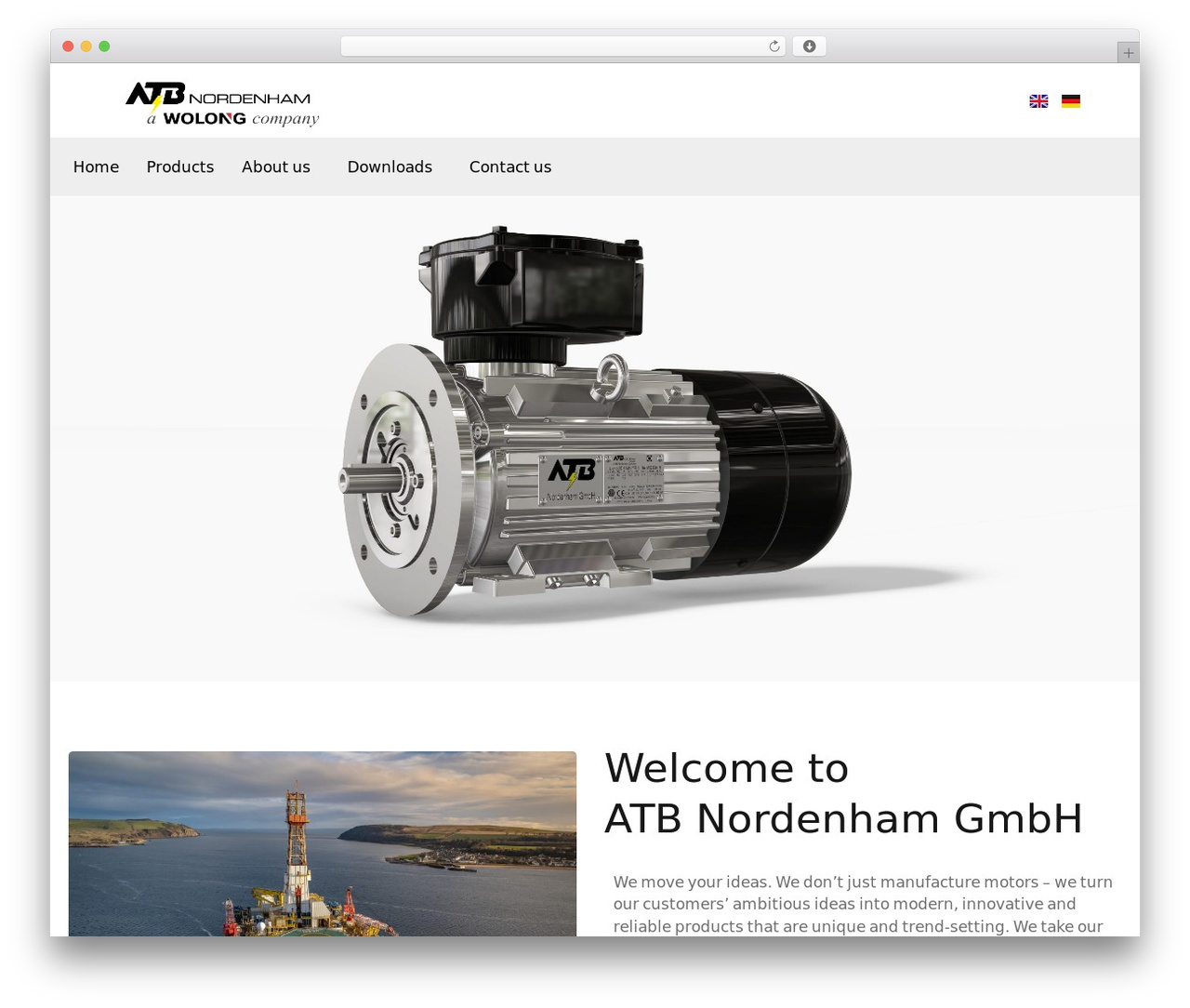Open the Downloads menu item
This screenshot has width=1190, height=1008.
[390, 166]
